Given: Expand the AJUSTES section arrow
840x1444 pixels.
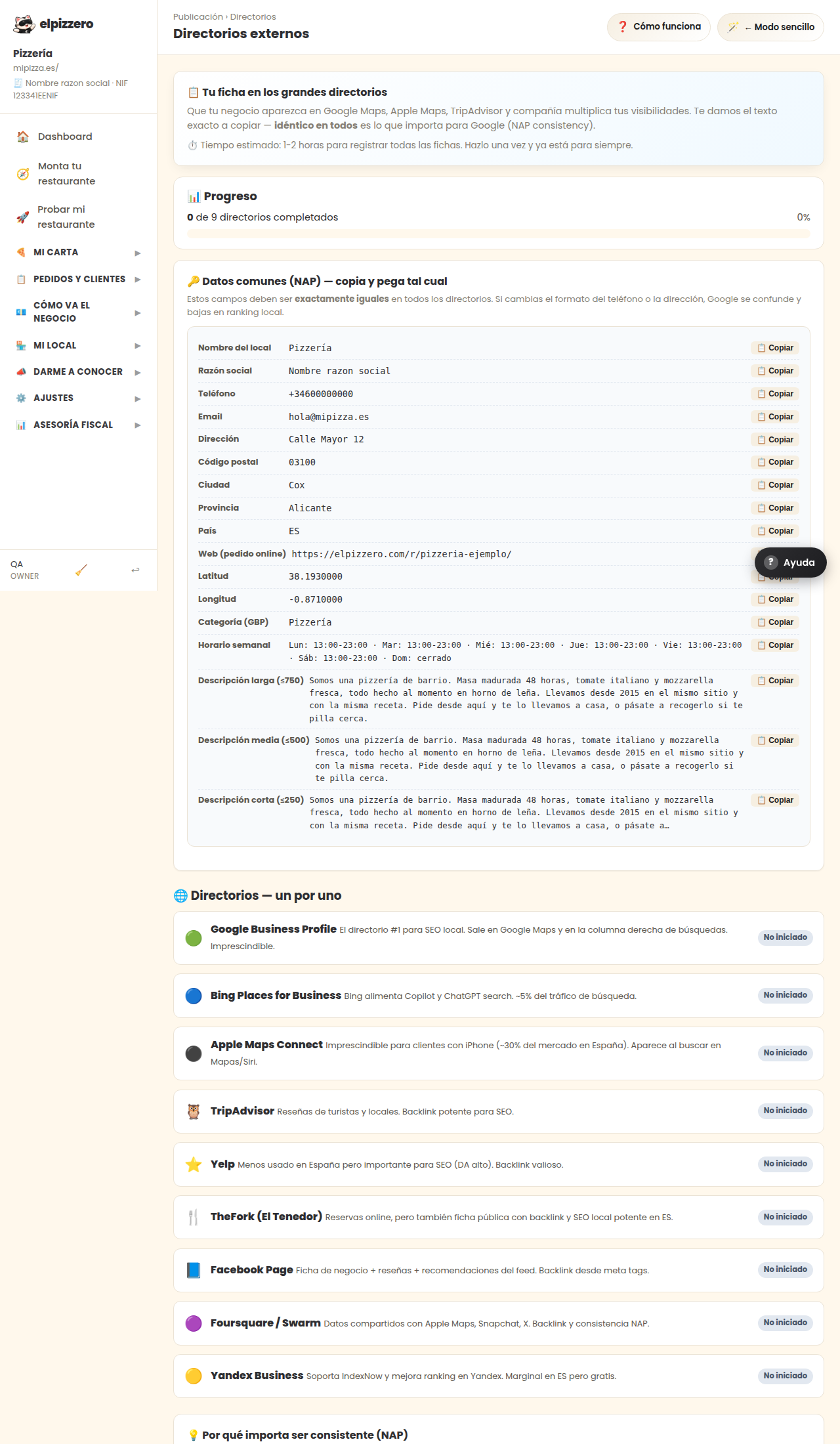Looking at the screenshot, I should [138, 398].
